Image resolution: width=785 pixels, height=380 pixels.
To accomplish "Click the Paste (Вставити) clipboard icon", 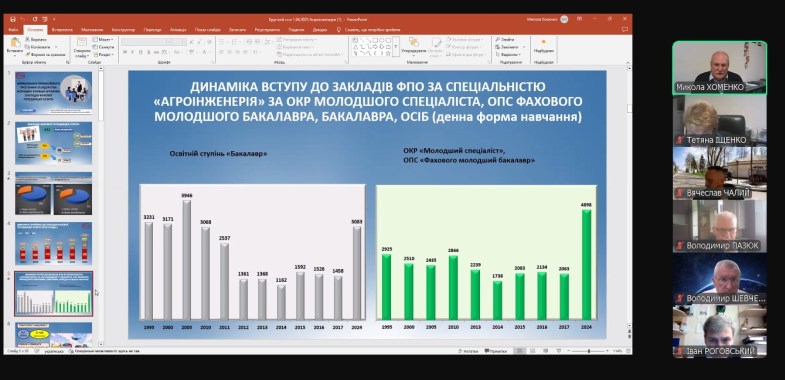I will [15, 43].
